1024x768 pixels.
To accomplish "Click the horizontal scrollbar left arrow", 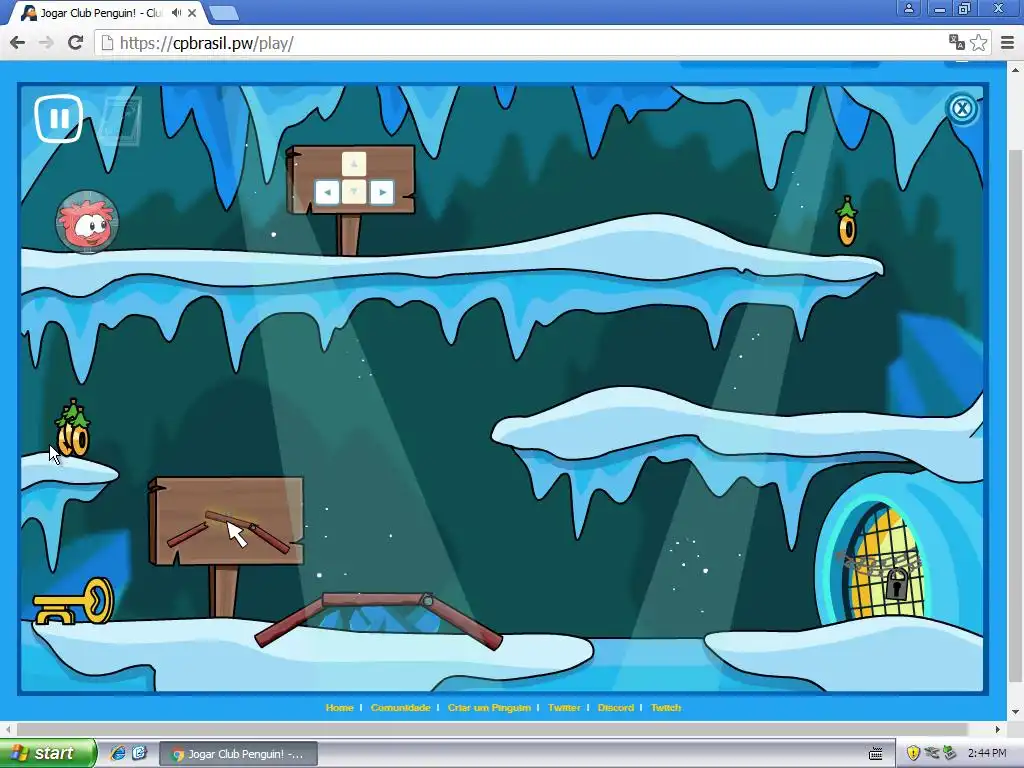I will [x=7, y=729].
